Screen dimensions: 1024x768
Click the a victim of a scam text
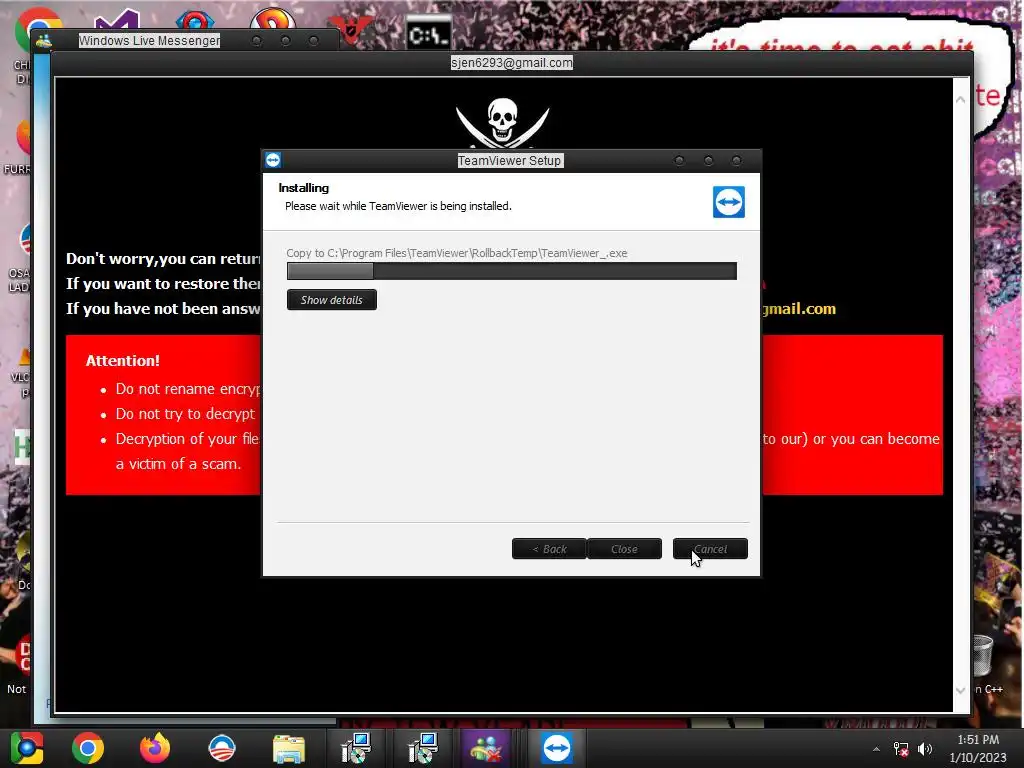click(x=178, y=464)
